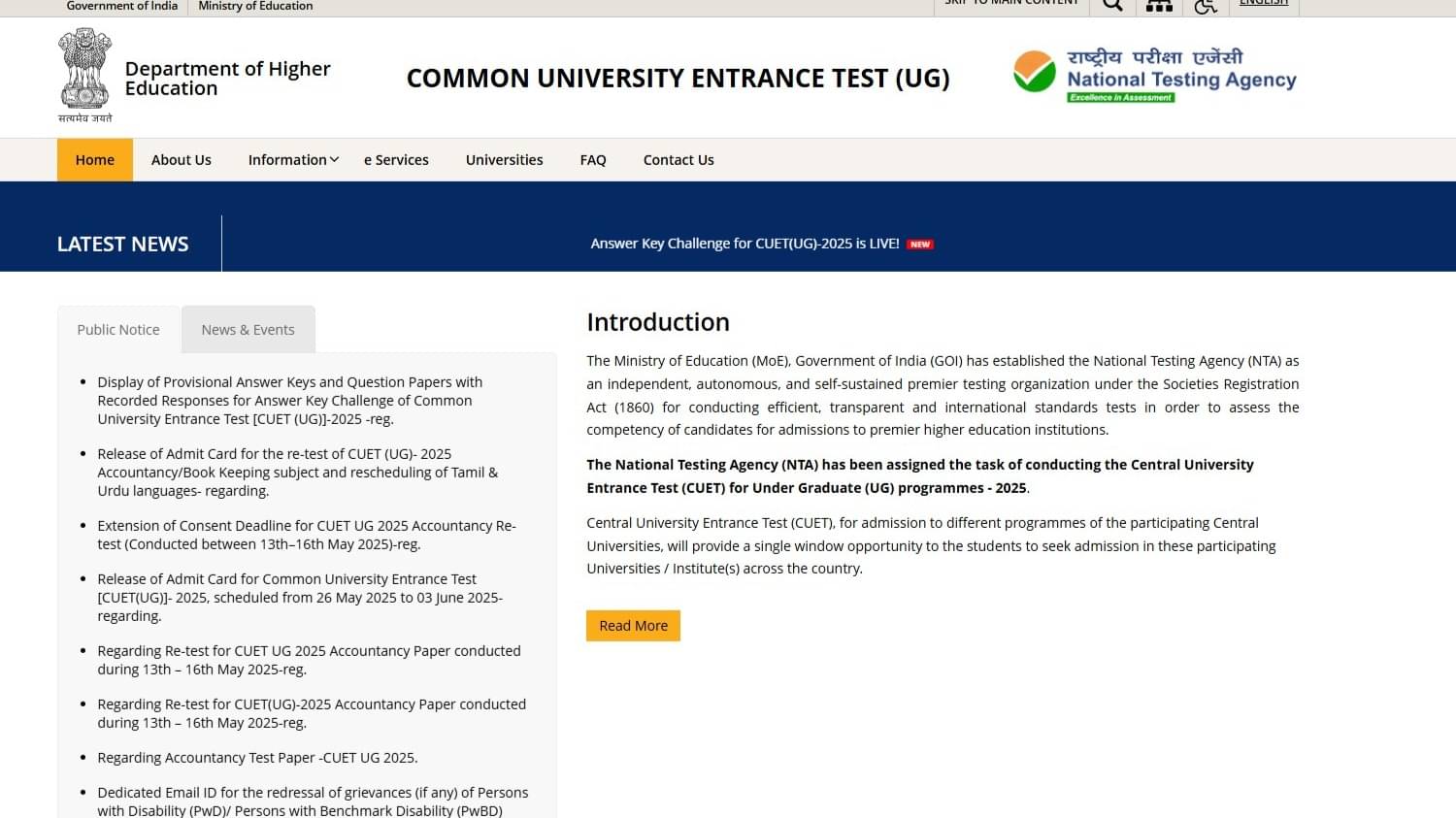The image size is (1456, 818).
Task: Open the CUET re-test admit card notice
Action: pos(297,472)
